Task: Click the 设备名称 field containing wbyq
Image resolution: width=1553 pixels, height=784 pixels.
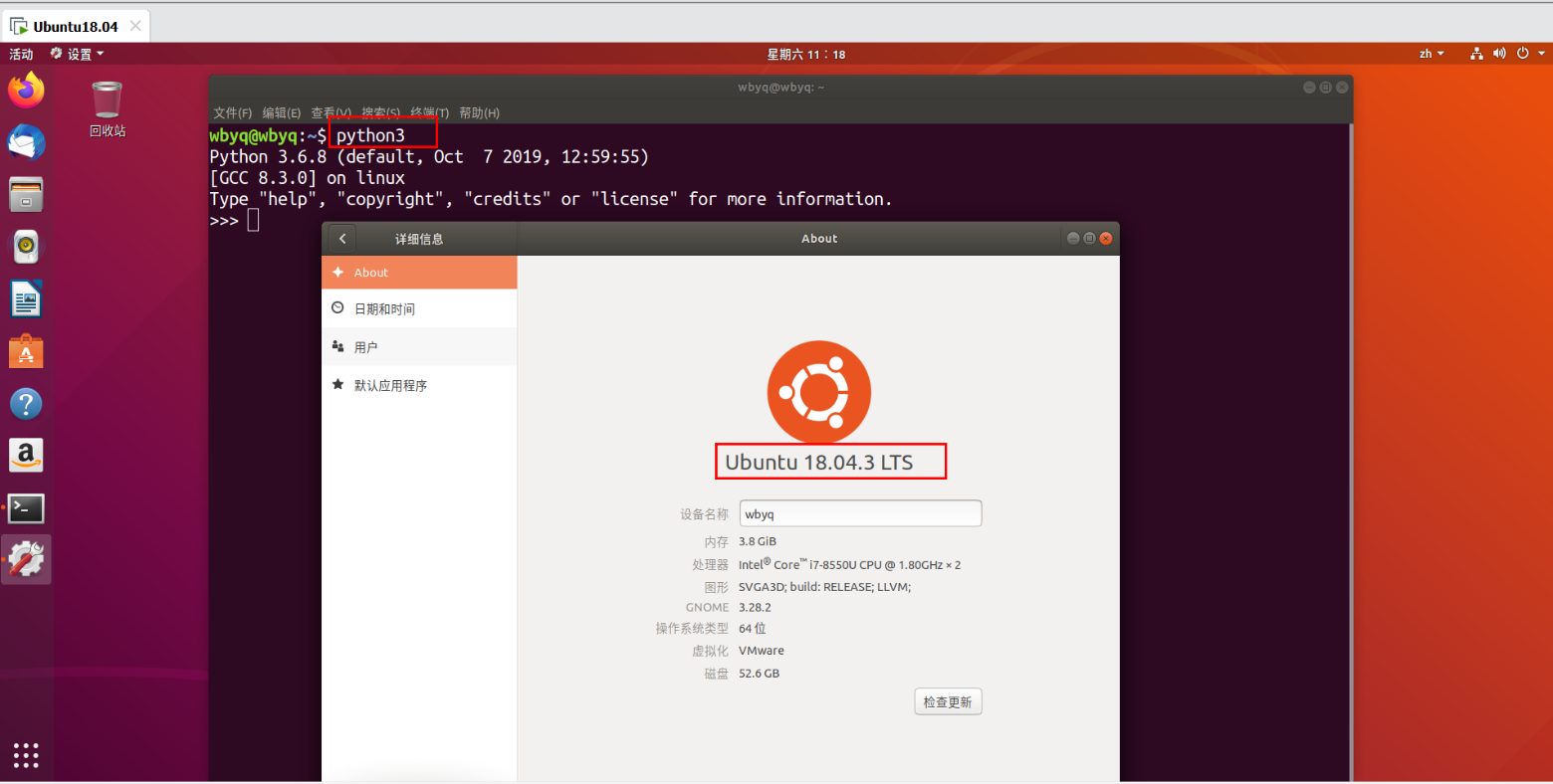Action: click(860, 513)
